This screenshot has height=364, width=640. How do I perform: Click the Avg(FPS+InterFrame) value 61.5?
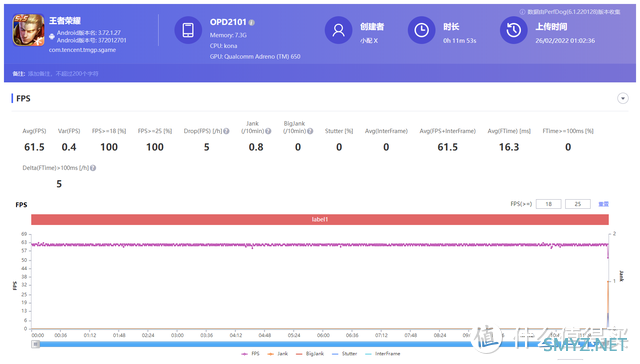click(448, 147)
